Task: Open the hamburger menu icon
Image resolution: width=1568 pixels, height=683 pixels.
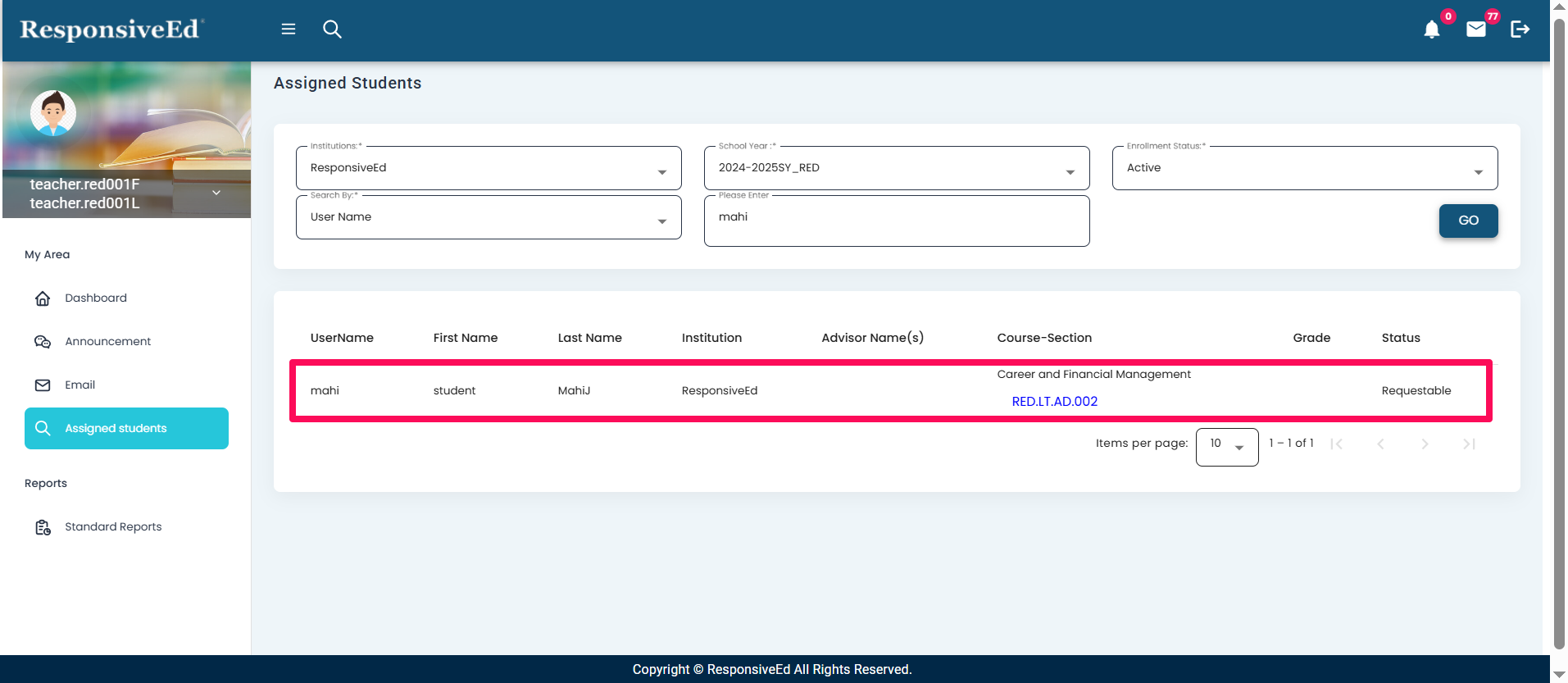Action: coord(289,30)
